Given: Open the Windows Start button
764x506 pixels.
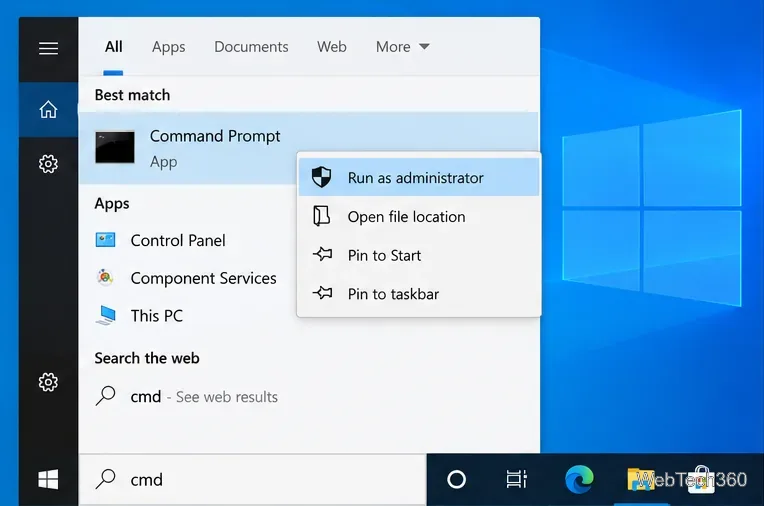Looking at the screenshot, I should click(48, 480).
